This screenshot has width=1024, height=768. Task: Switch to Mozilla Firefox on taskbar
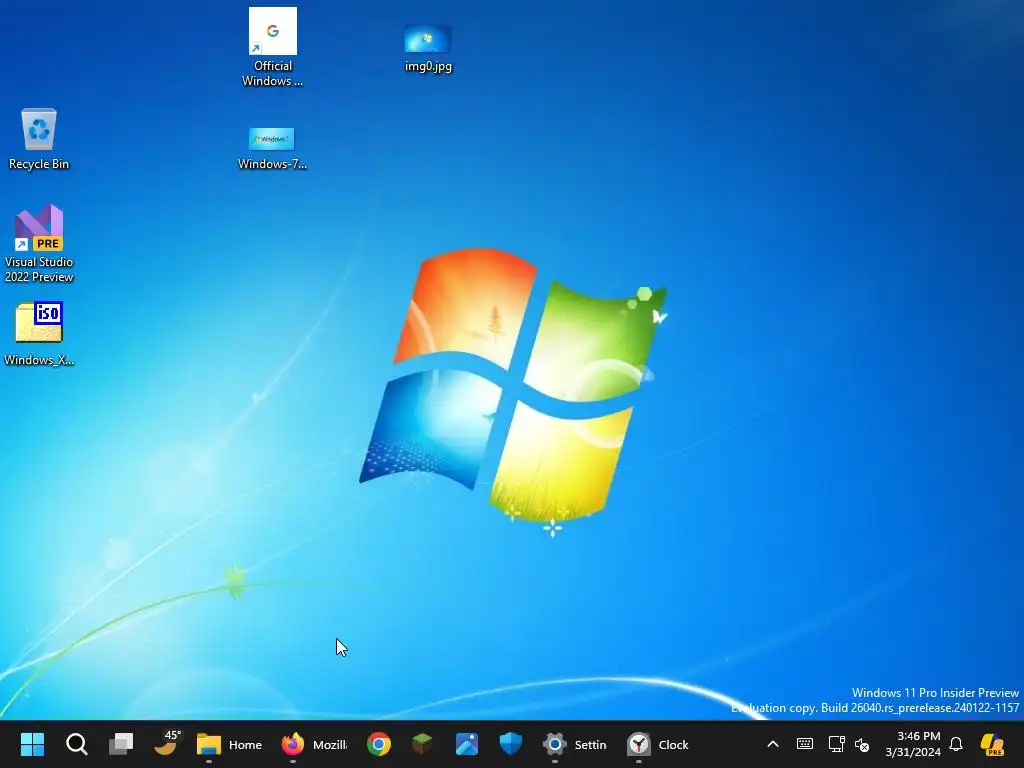[x=314, y=744]
